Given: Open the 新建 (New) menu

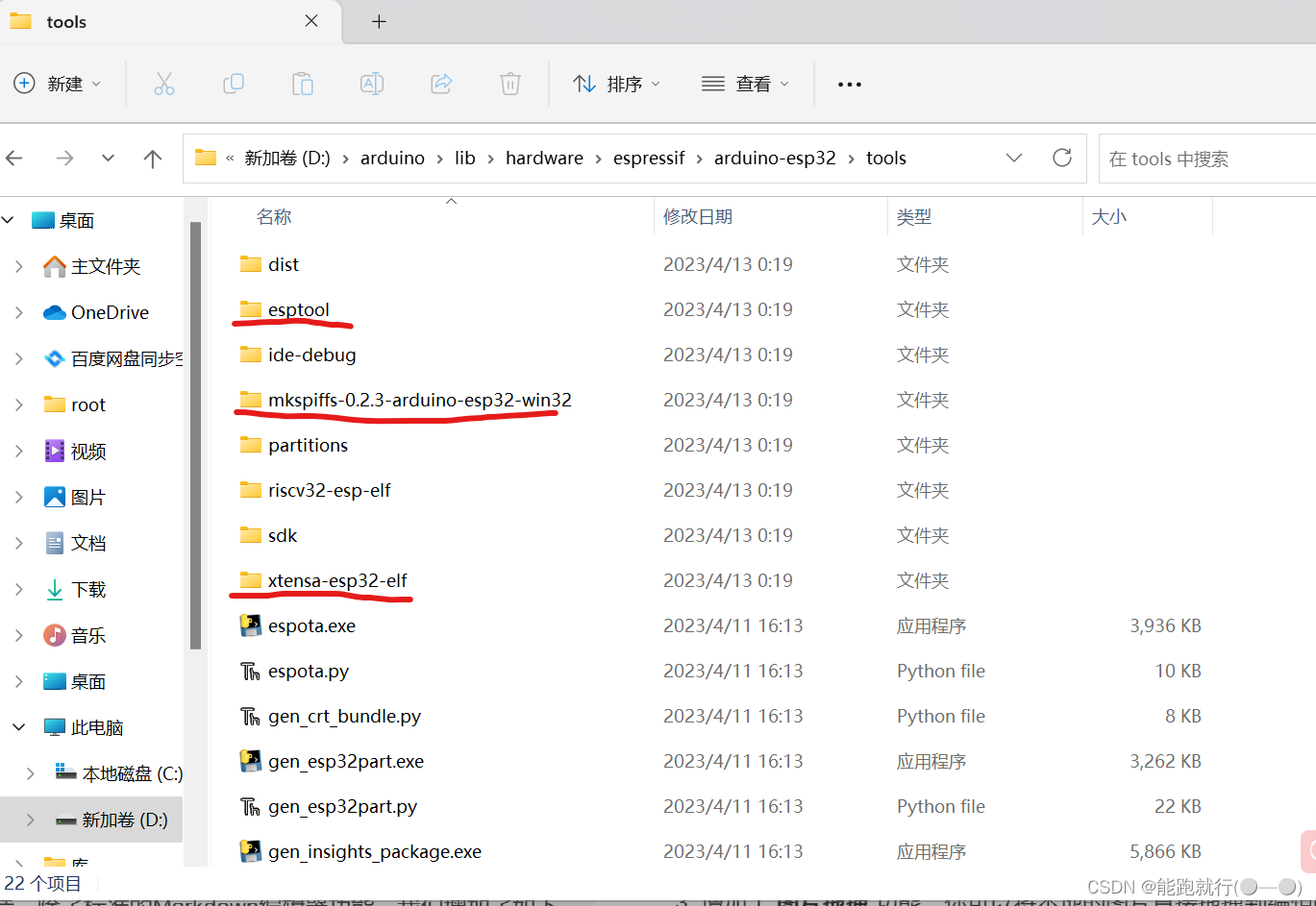Looking at the screenshot, I should pyautogui.click(x=58, y=84).
